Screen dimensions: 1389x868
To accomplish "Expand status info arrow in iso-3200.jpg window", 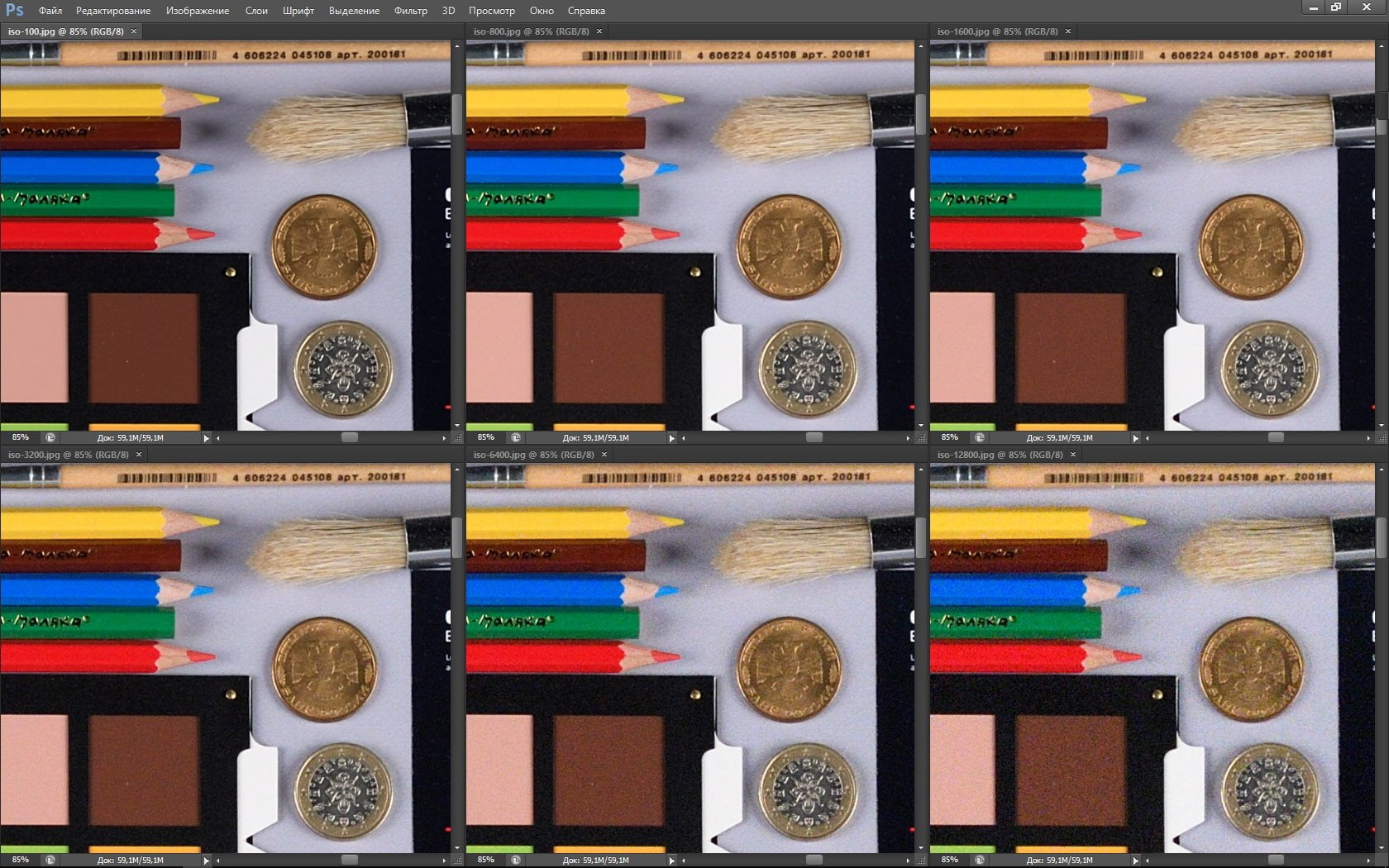I will [207, 861].
